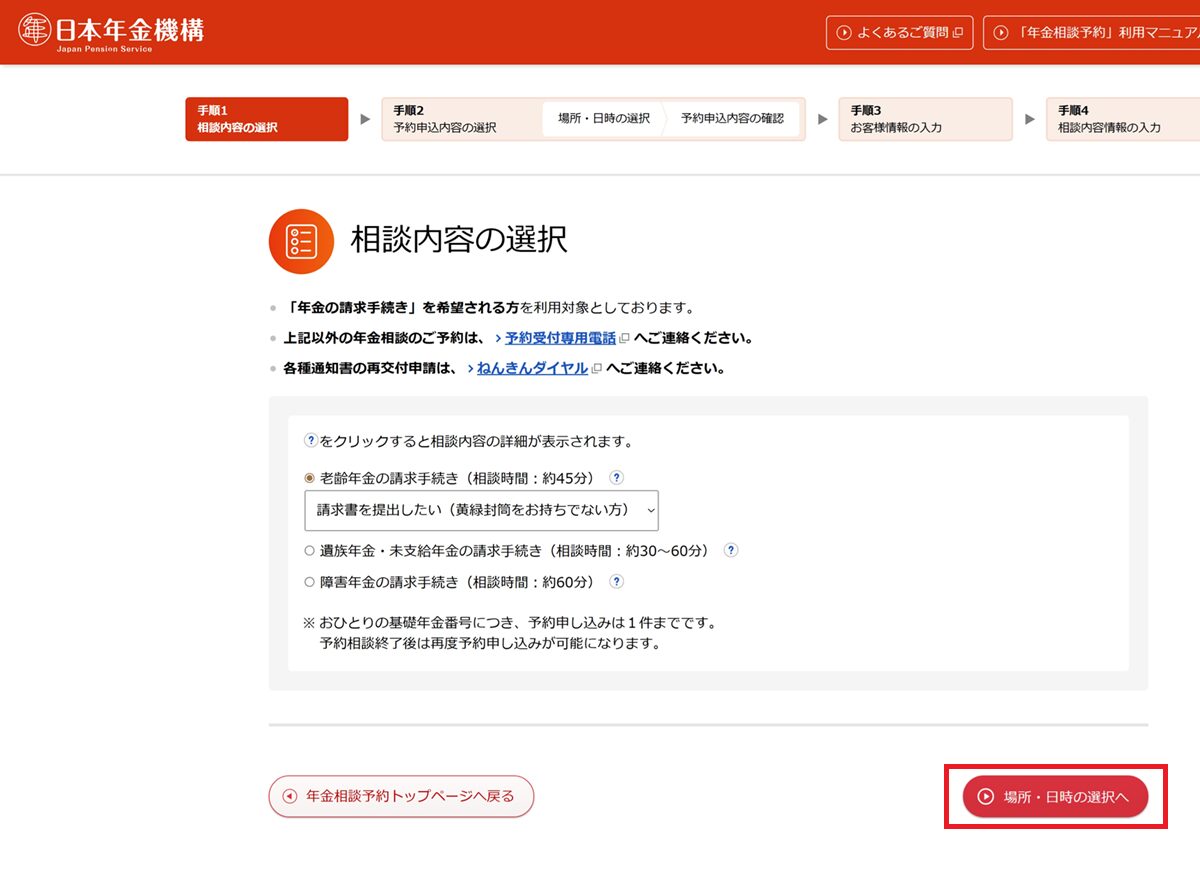Click help icon beside 遺族年金・未支給年金

tap(731, 550)
